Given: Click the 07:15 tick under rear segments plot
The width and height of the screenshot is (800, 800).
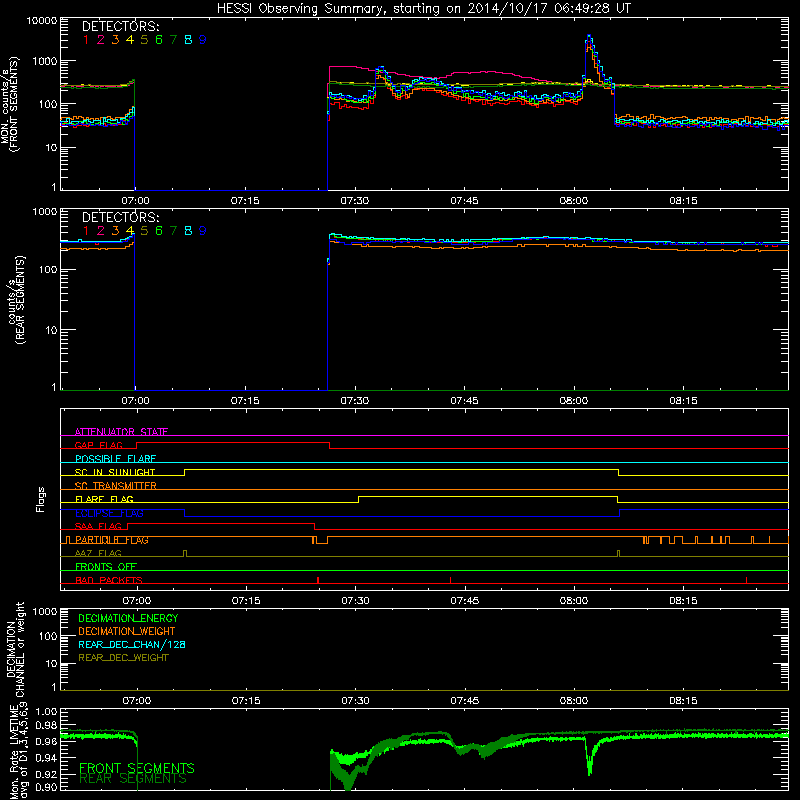Looking at the screenshot, I should (245, 401).
